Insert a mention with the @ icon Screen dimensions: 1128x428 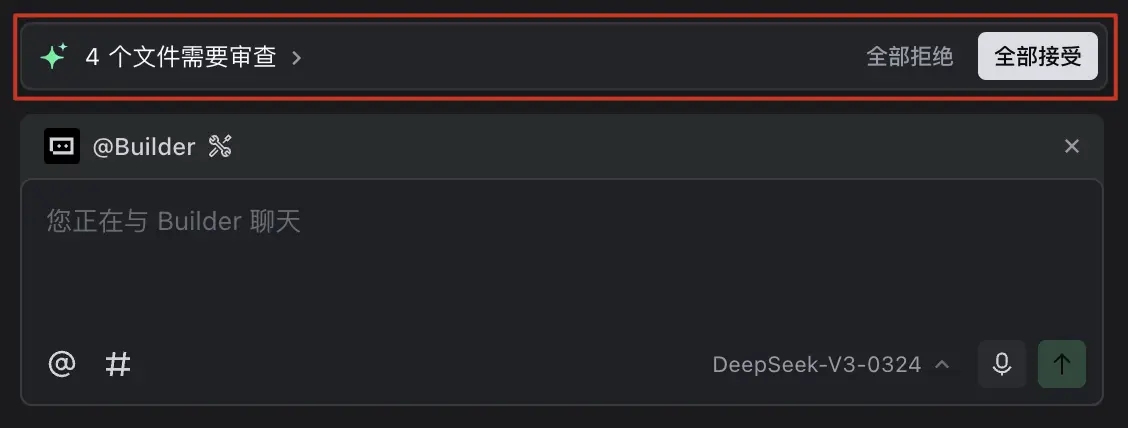(62, 364)
